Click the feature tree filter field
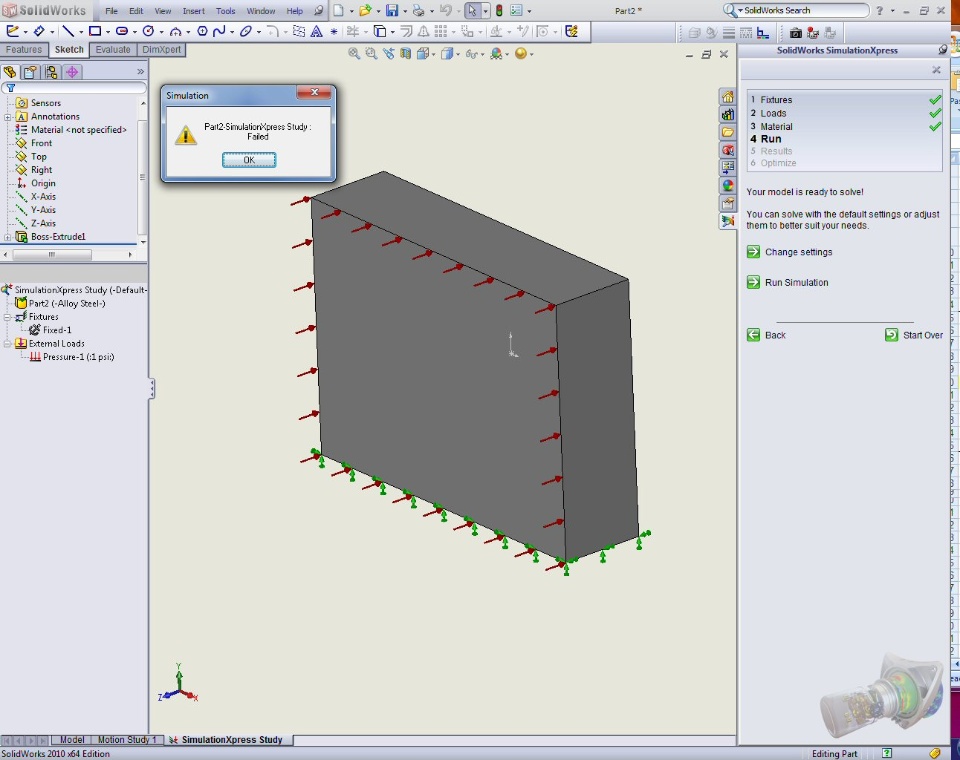Image resolution: width=960 pixels, height=760 pixels. pos(73,88)
